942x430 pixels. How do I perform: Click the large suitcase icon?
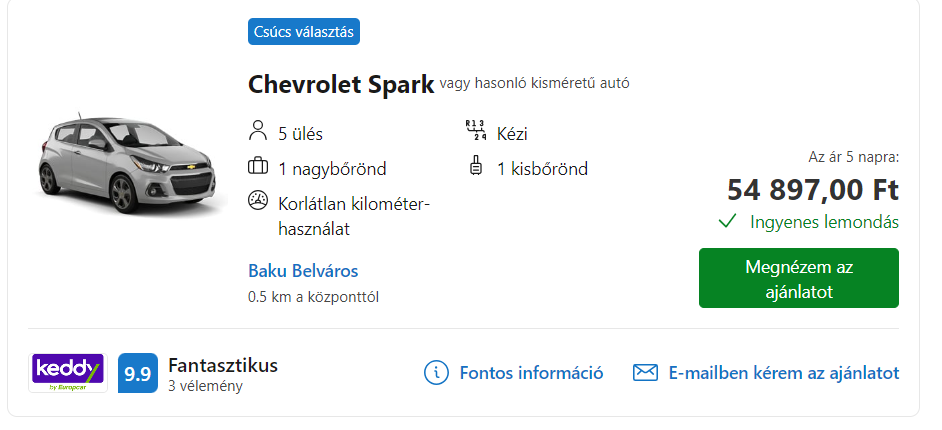(x=257, y=166)
